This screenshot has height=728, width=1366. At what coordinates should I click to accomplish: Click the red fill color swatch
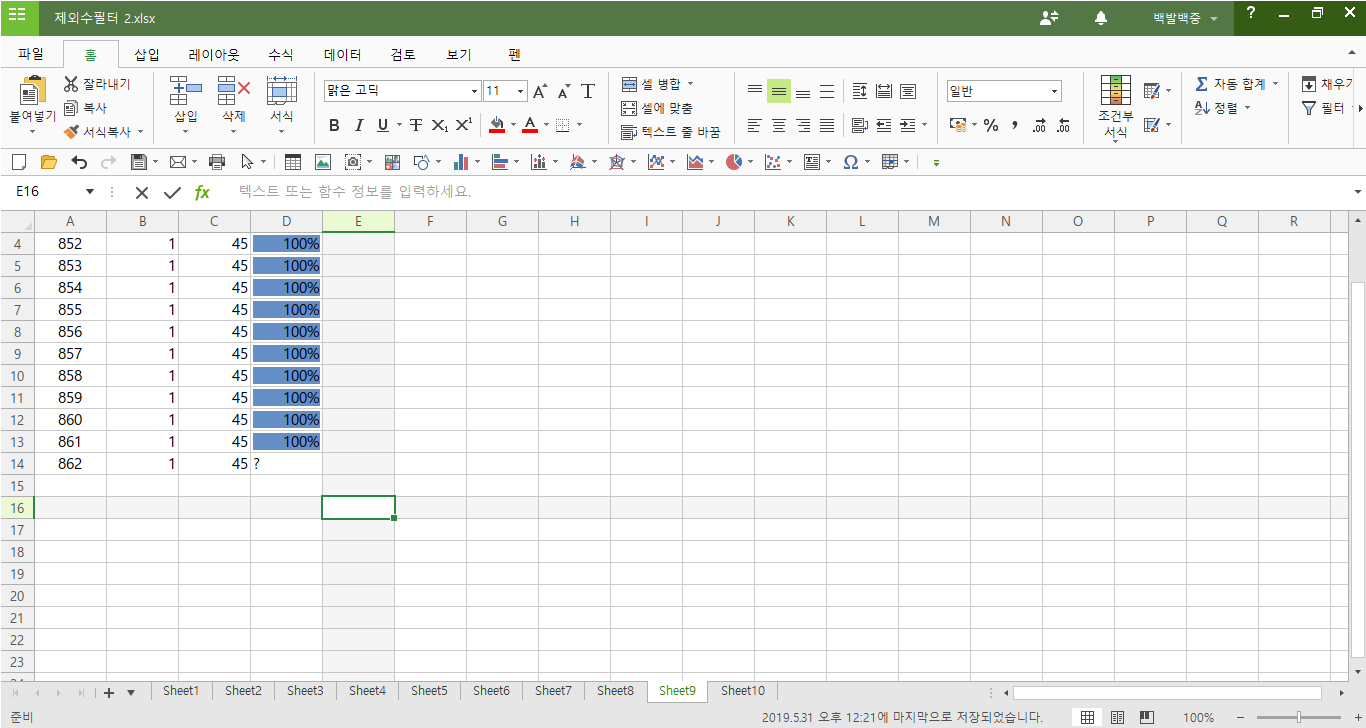point(497,125)
